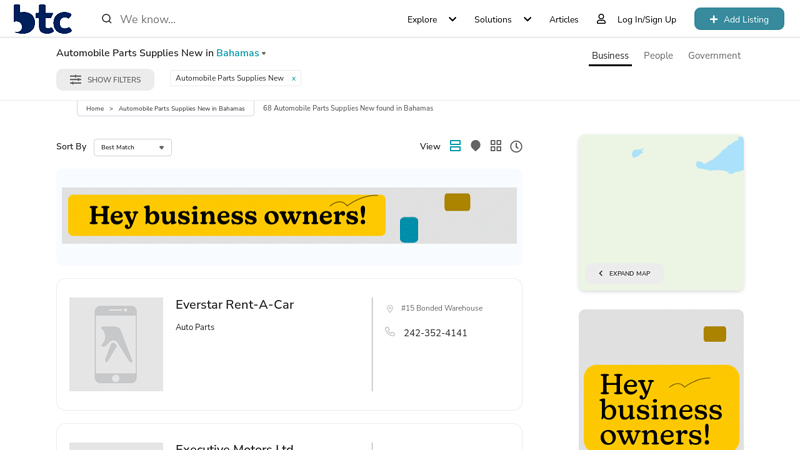Click the BTC logo
The height and width of the screenshot is (450, 800).
click(42, 19)
